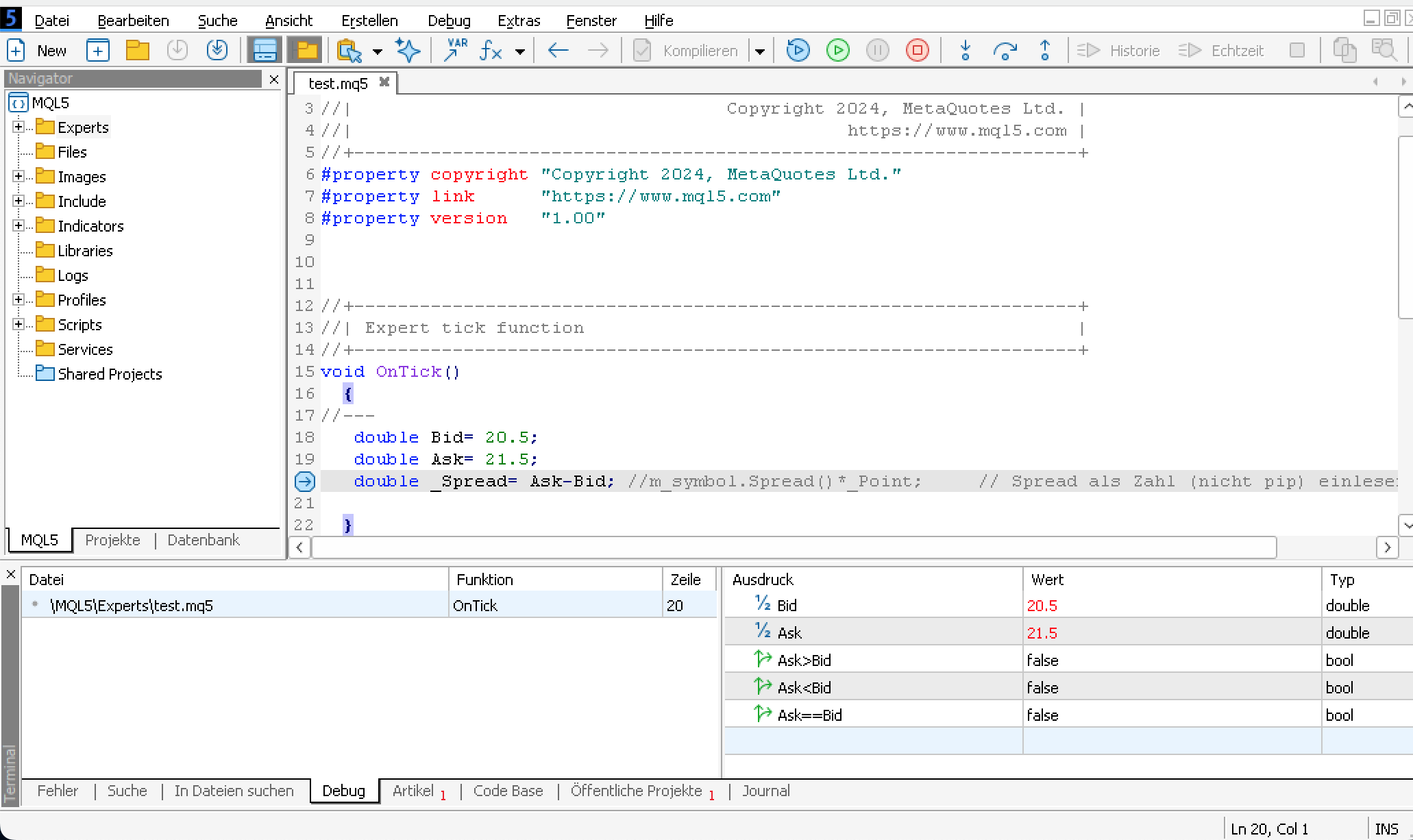Viewport: 1413px width, 840px height.
Task: Click the Step Over curved arrow icon
Action: pyautogui.click(x=1005, y=50)
